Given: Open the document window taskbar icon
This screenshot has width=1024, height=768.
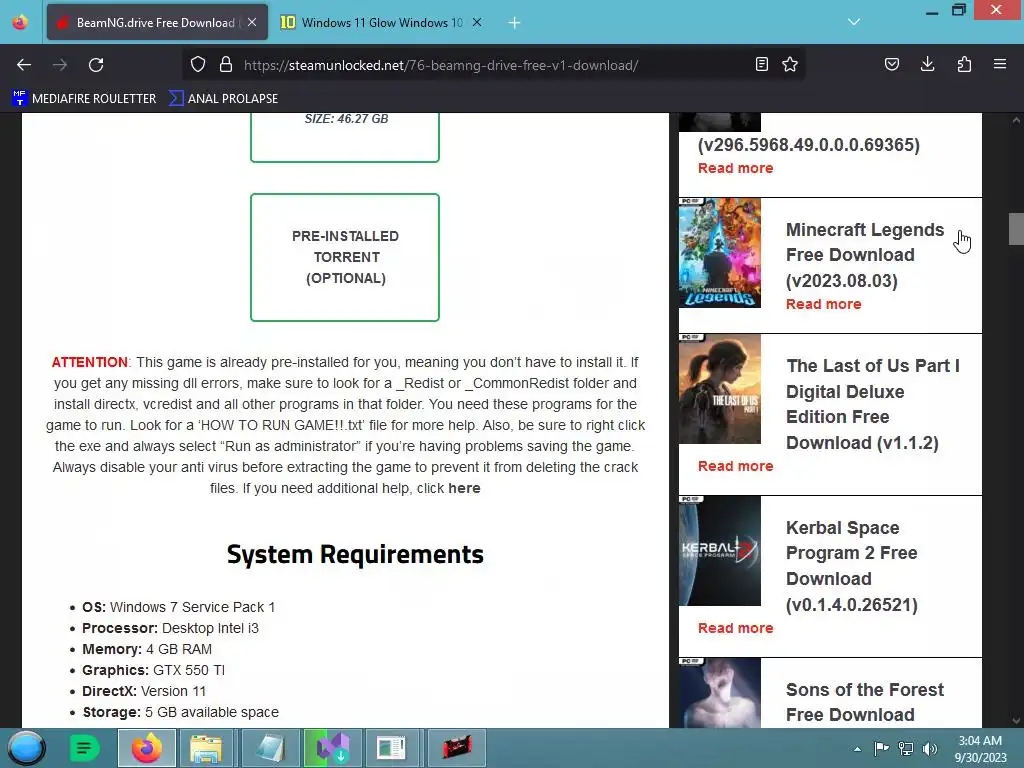Looking at the screenshot, I should click(x=392, y=748).
